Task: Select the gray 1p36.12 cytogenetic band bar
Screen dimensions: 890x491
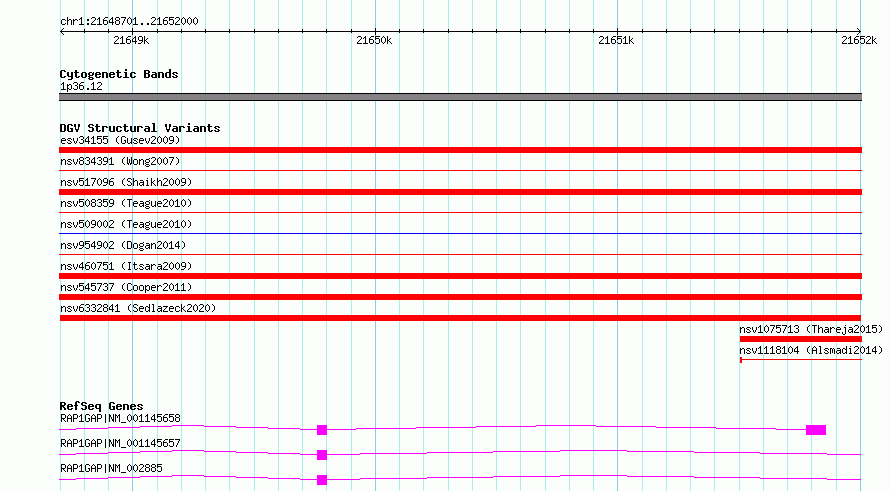Action: tap(460, 97)
